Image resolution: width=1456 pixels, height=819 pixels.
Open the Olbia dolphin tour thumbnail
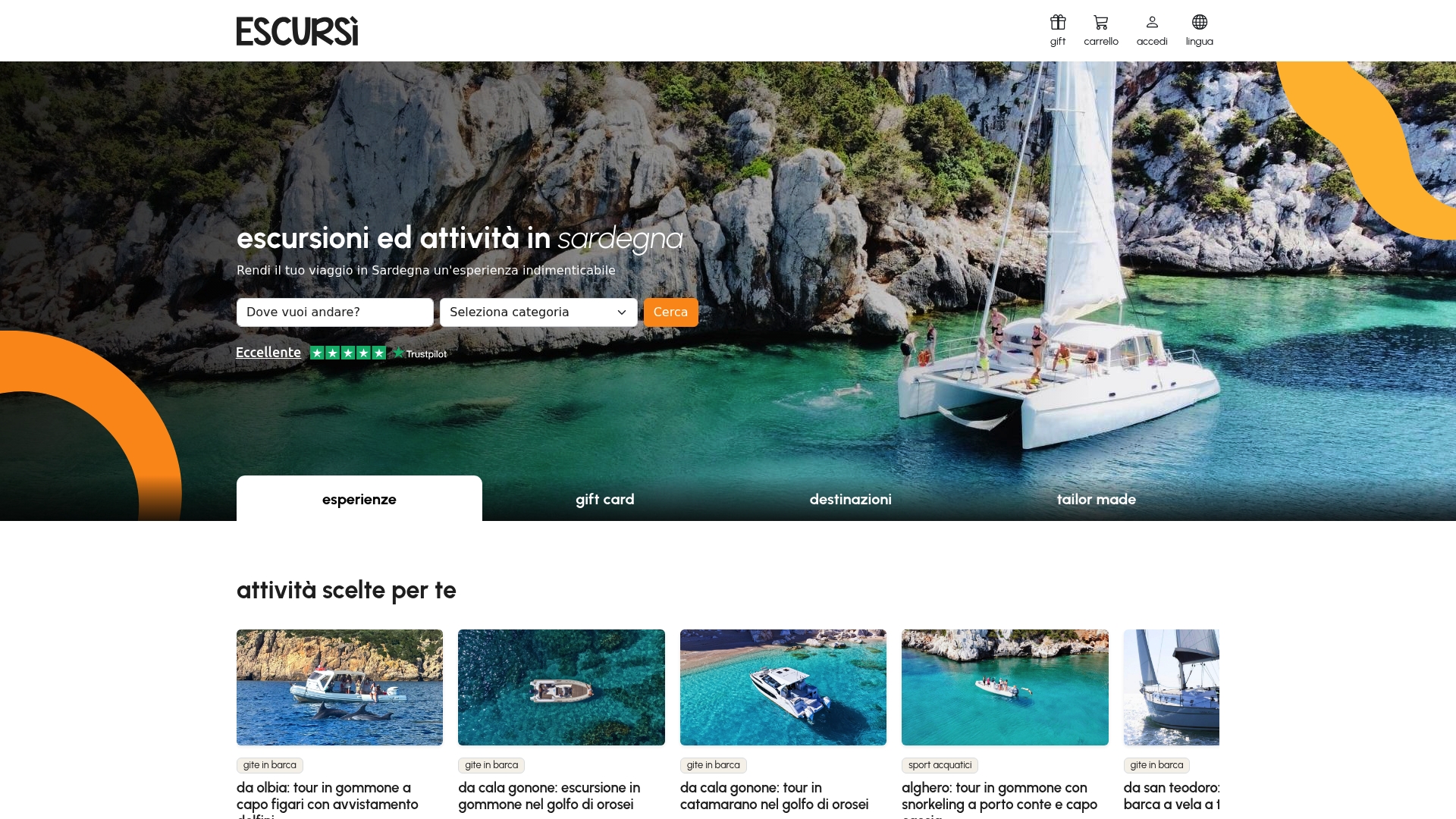pos(339,687)
